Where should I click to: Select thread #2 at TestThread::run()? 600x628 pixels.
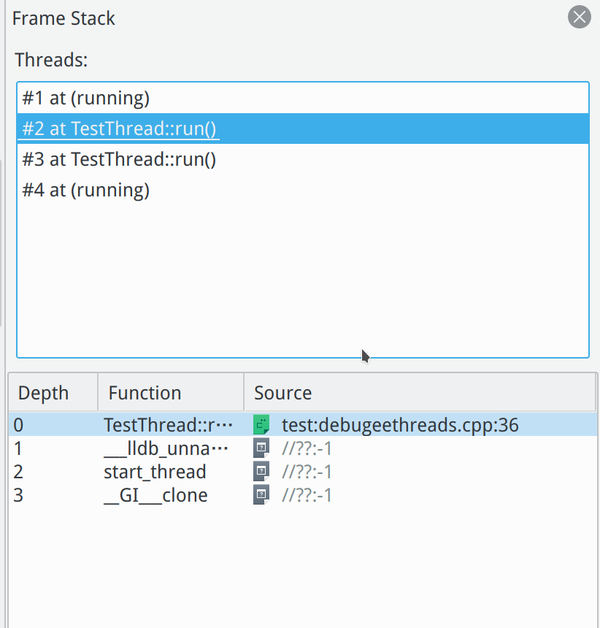pyautogui.click(x=119, y=129)
